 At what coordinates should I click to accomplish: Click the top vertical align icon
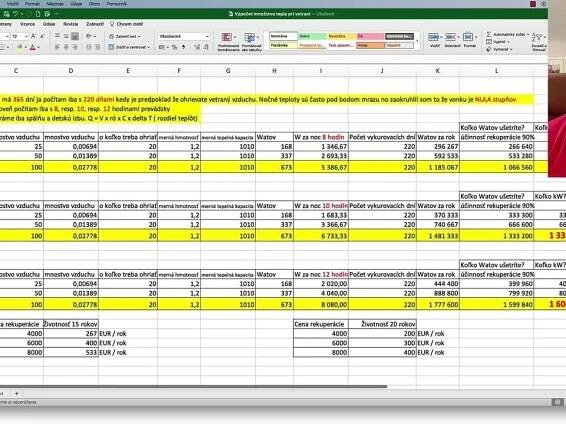(x=57, y=36)
